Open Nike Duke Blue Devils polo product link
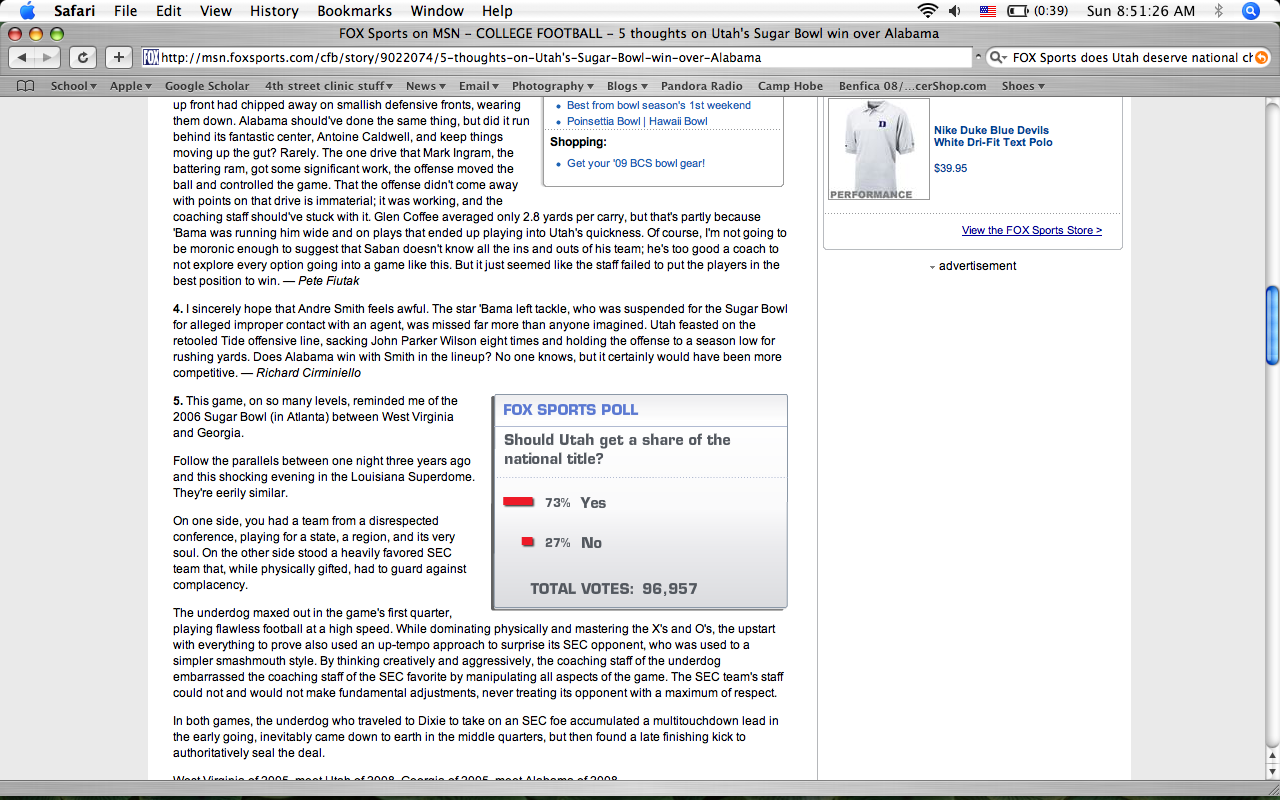Image resolution: width=1280 pixels, height=800 pixels. point(993,136)
